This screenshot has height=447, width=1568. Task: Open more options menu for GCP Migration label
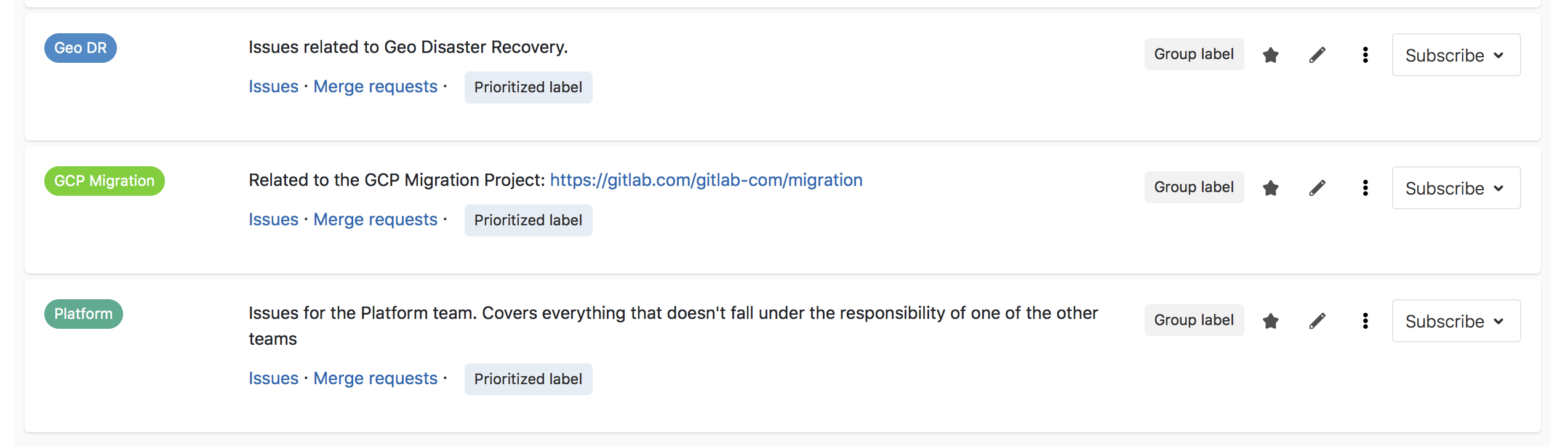pyautogui.click(x=1365, y=187)
